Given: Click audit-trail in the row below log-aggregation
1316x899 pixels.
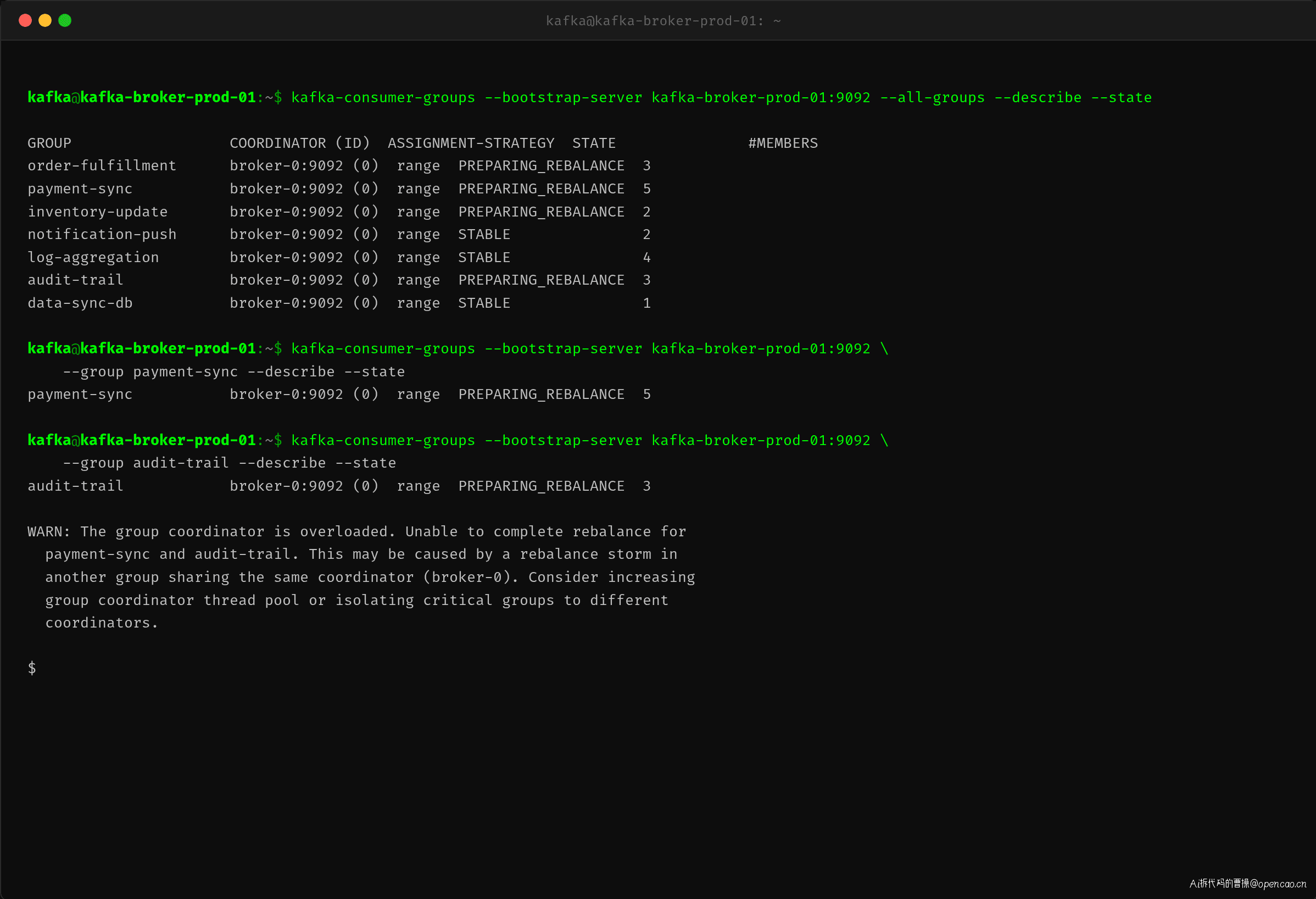Looking at the screenshot, I should (75, 280).
